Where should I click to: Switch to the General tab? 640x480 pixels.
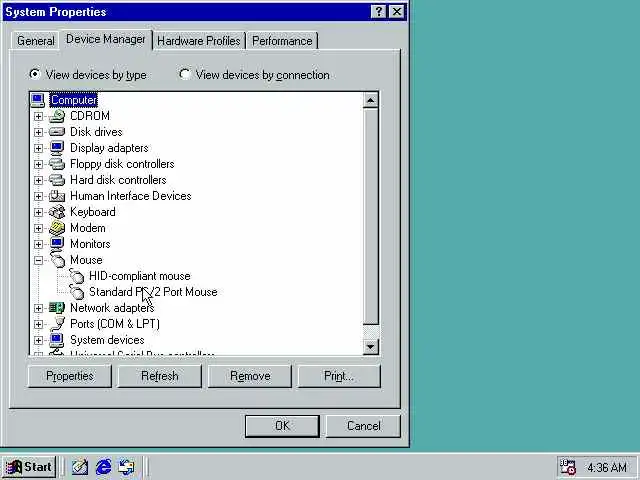point(36,41)
